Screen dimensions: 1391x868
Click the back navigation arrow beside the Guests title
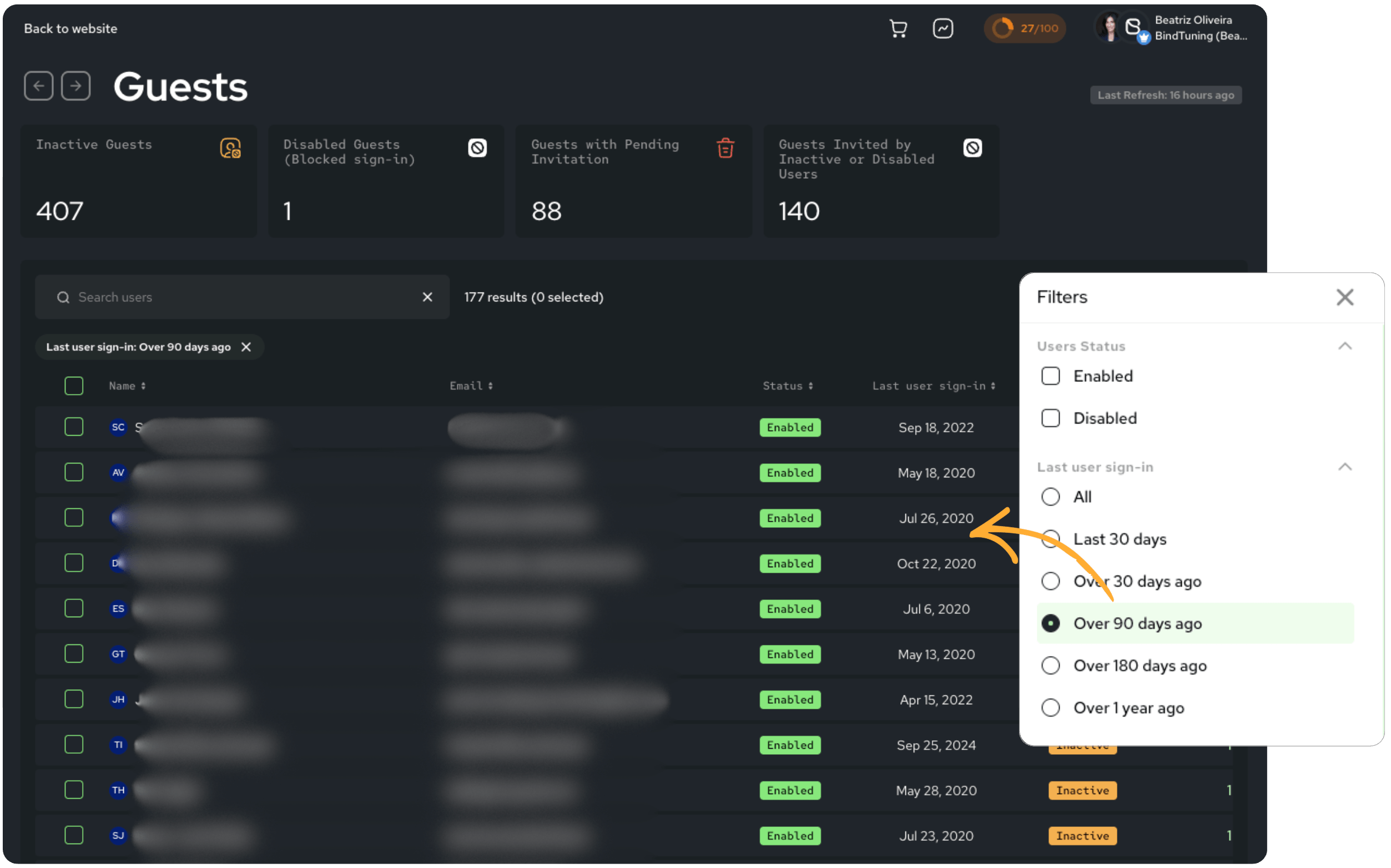pos(38,85)
